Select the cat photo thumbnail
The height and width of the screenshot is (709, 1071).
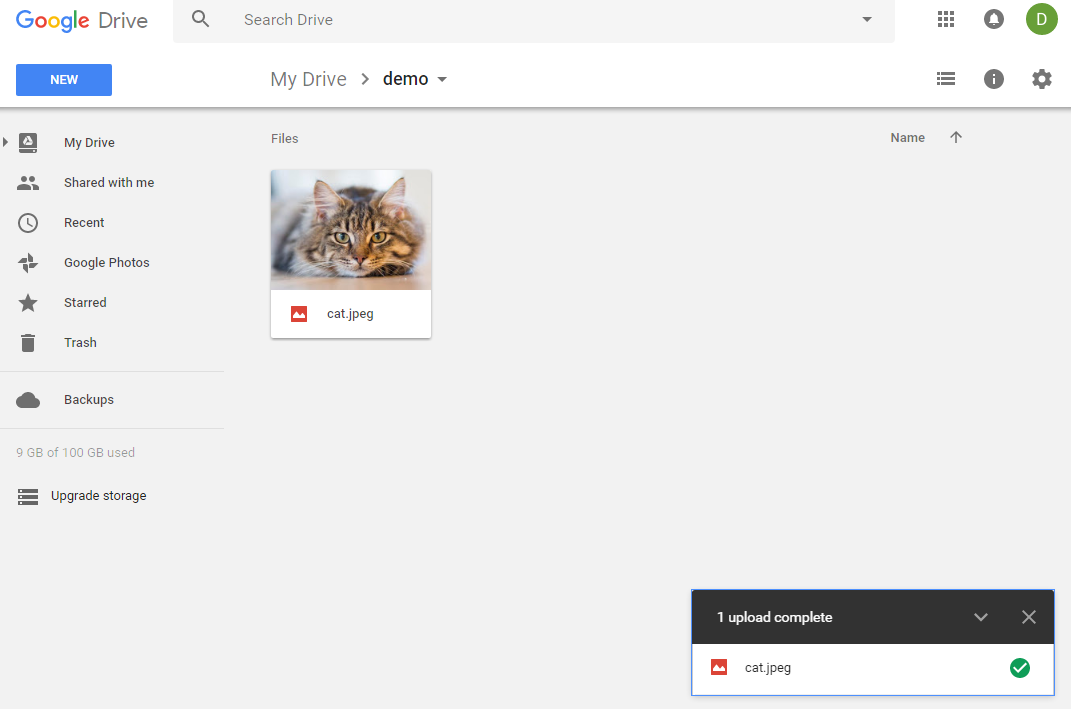point(351,230)
